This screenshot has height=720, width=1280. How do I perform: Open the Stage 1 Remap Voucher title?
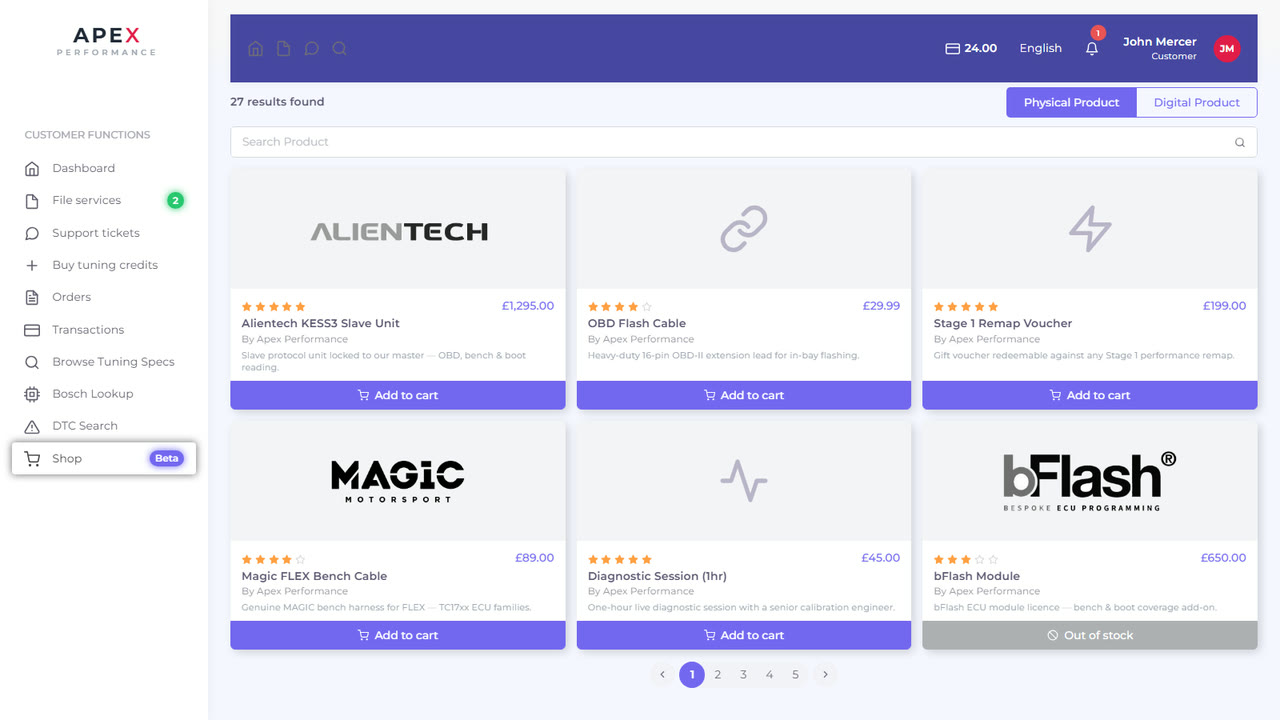pyautogui.click(x=1003, y=323)
